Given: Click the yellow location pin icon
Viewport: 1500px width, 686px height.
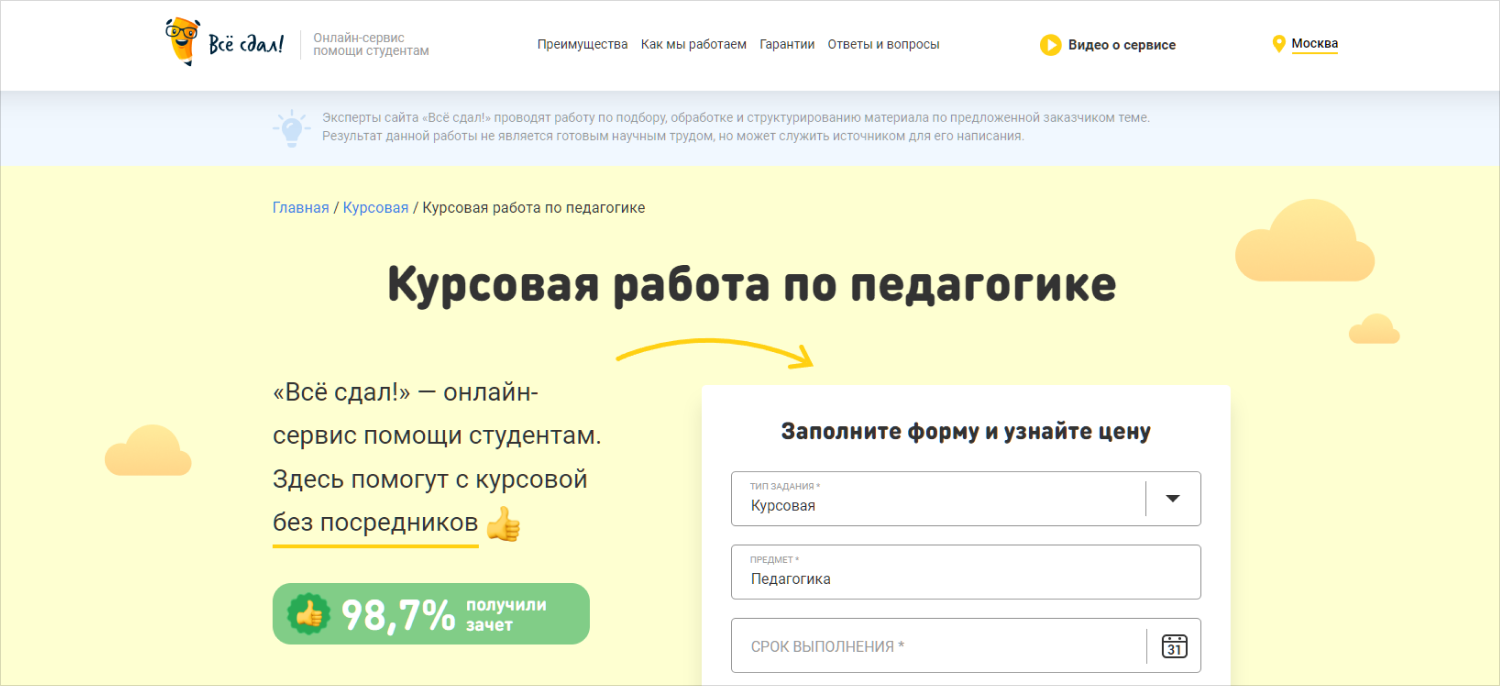Looking at the screenshot, I should tap(1278, 44).
